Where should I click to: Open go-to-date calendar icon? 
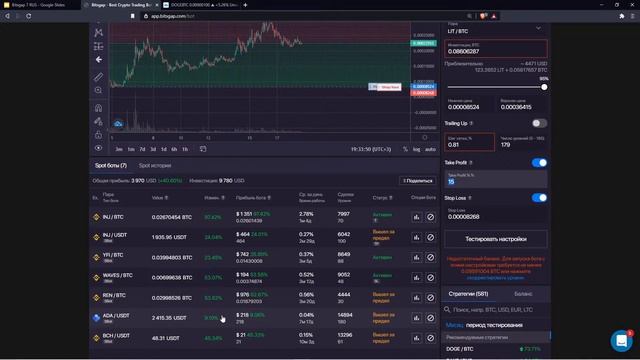tap(203, 149)
